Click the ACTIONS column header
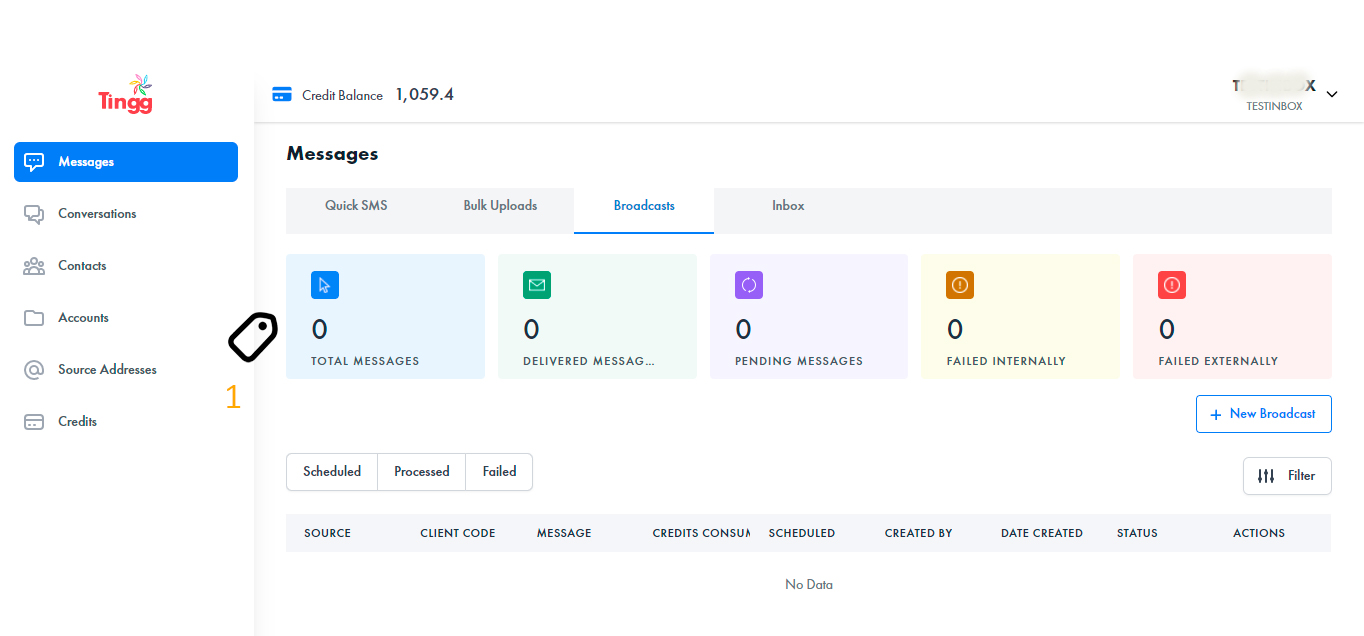Image resolution: width=1364 pixels, height=636 pixels. [x=1259, y=533]
